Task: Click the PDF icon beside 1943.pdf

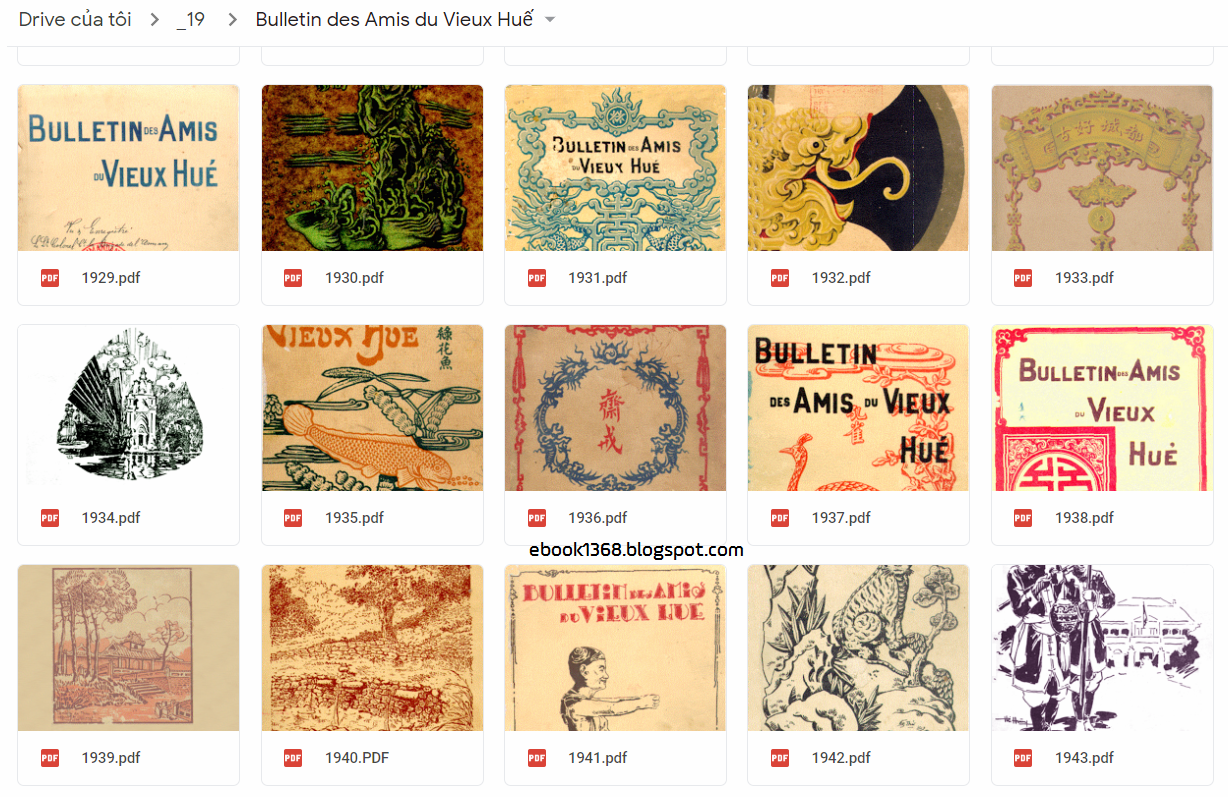Action: pos(1023,758)
